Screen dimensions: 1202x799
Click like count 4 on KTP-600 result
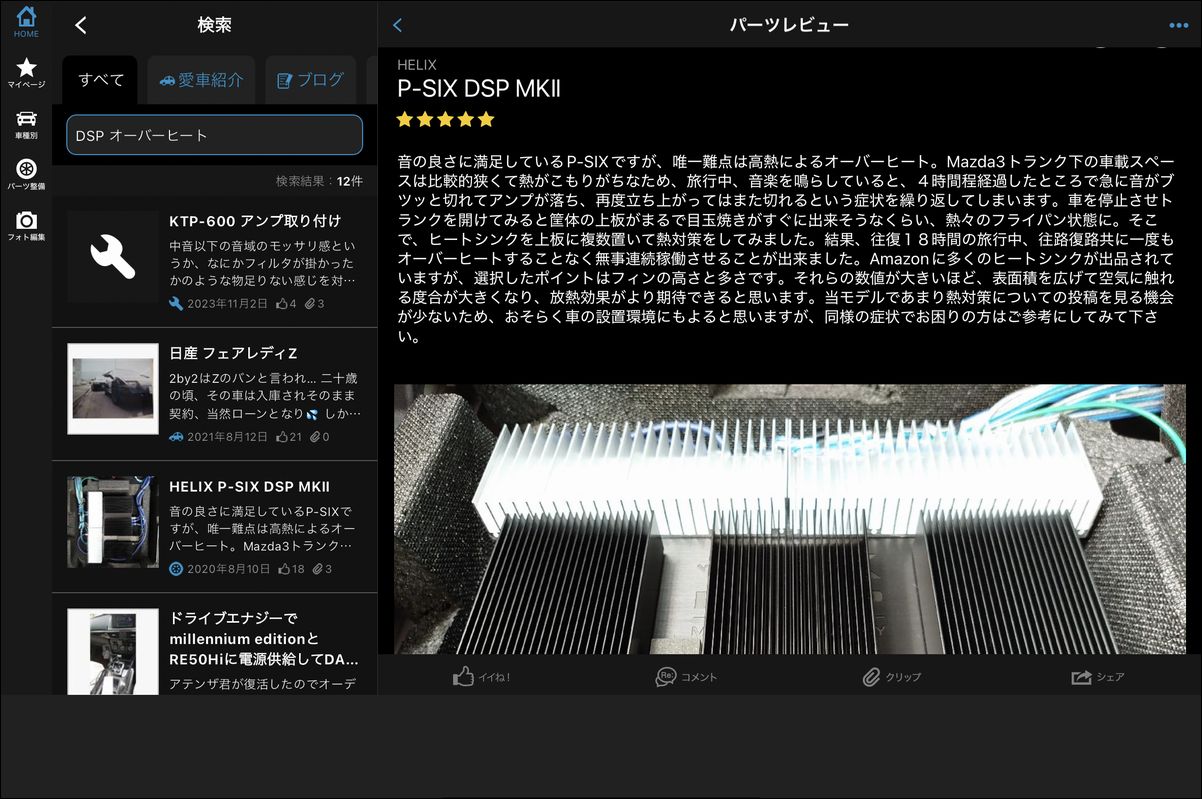(x=287, y=304)
